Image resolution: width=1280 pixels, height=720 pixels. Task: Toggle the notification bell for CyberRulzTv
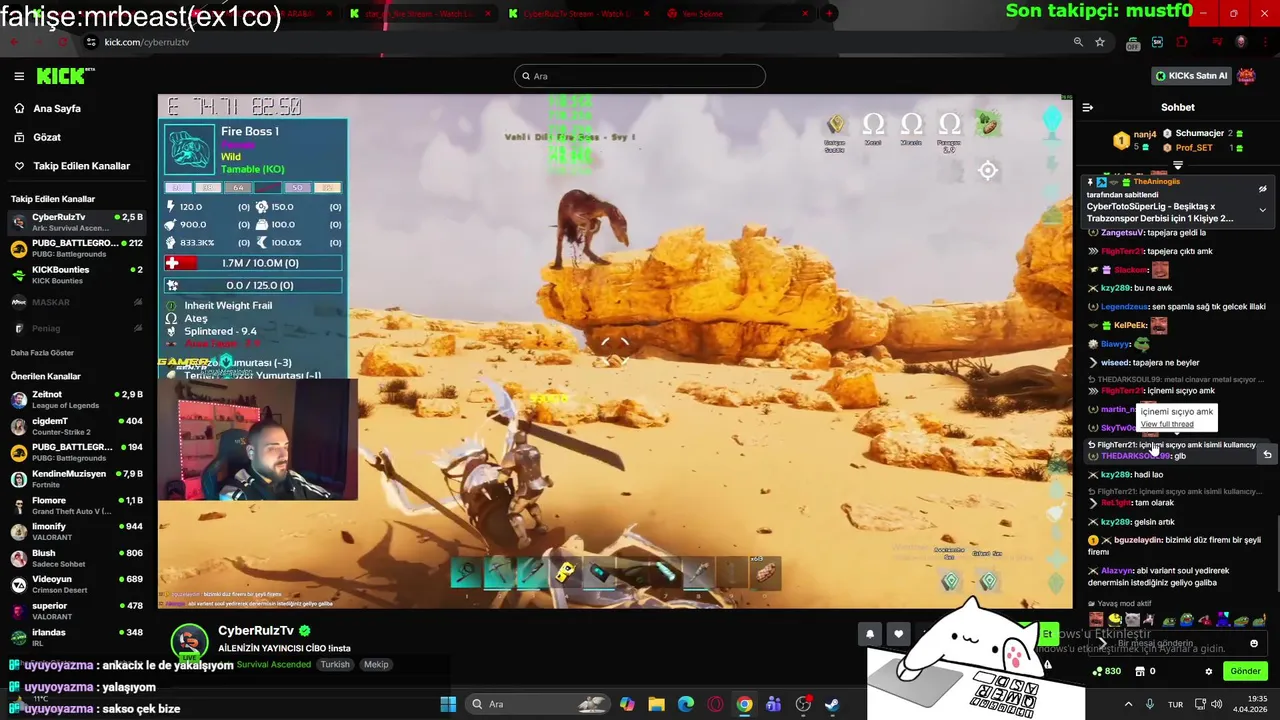(x=870, y=634)
